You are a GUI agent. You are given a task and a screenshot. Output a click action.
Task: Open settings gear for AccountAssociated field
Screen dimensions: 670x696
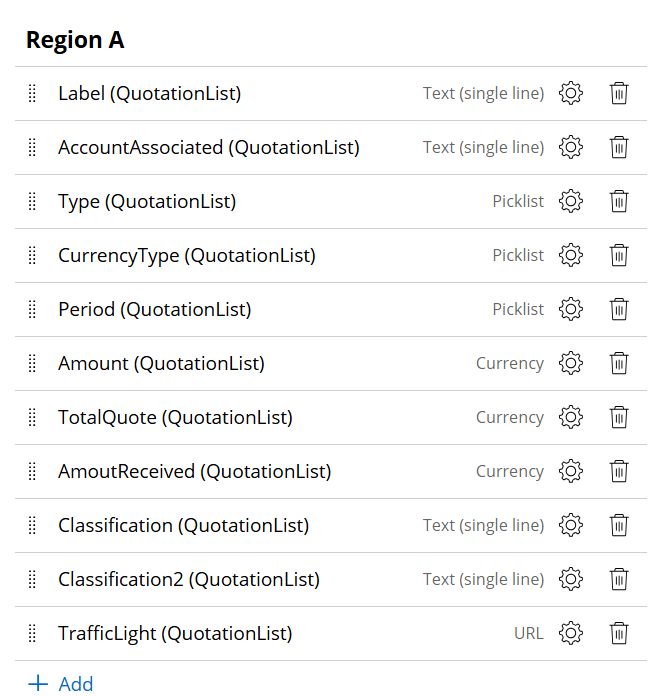(x=571, y=147)
